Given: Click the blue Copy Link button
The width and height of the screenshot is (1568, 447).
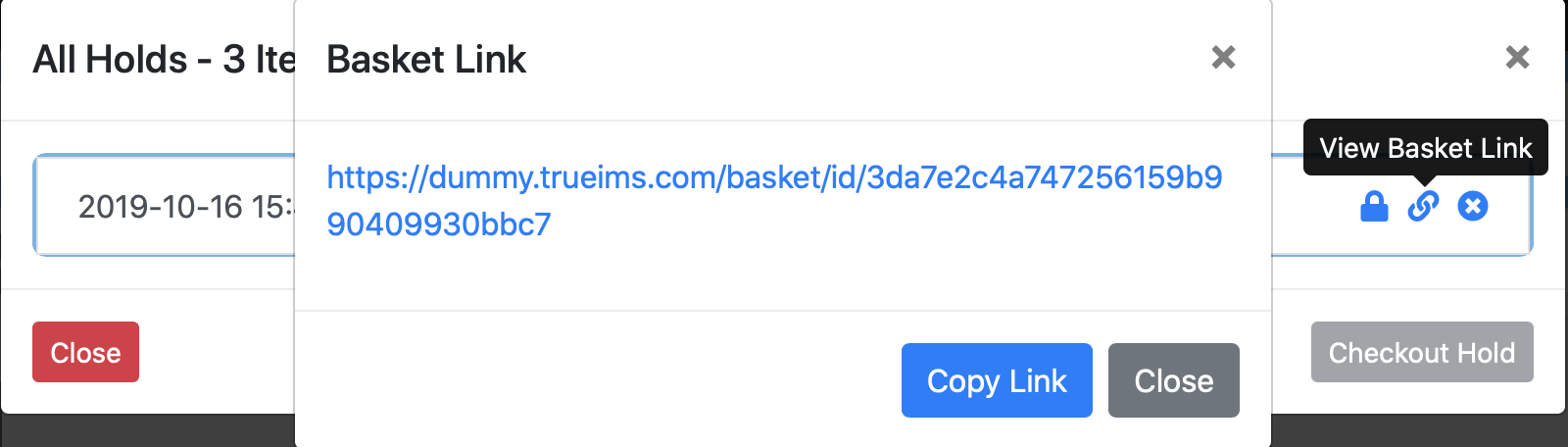Looking at the screenshot, I should (997, 380).
